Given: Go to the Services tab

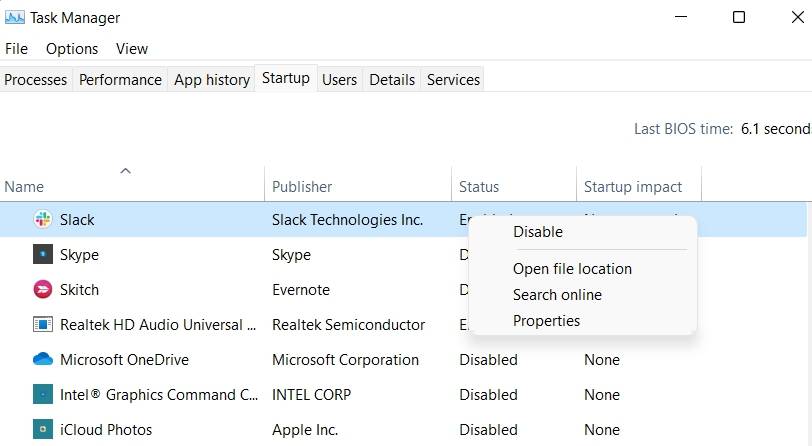Looking at the screenshot, I should coord(453,80).
